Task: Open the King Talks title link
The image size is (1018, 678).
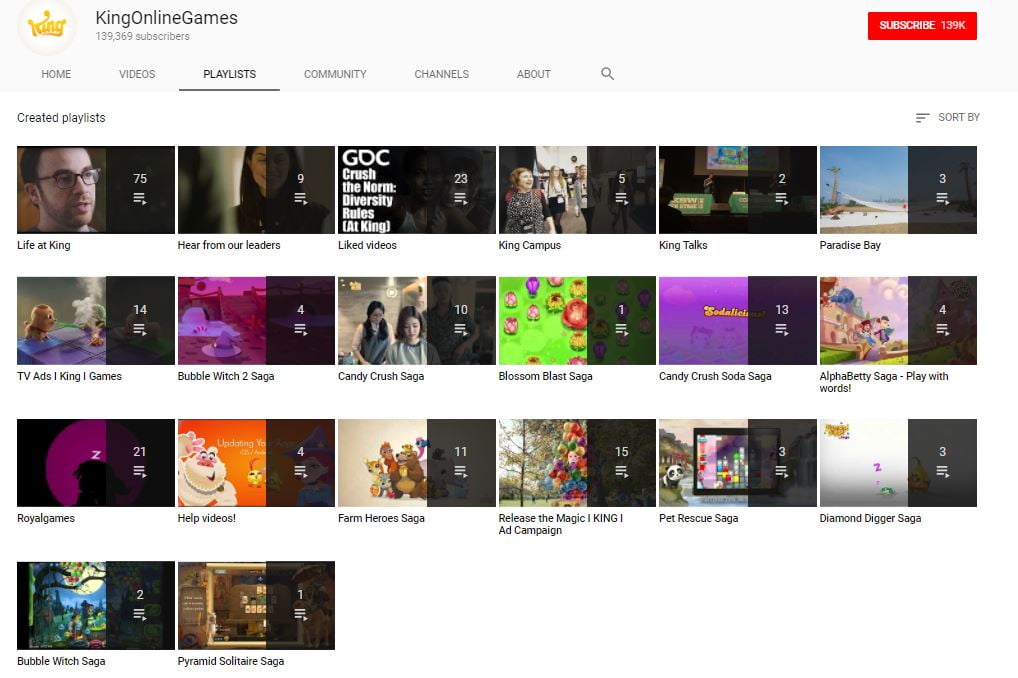Action: (x=683, y=245)
